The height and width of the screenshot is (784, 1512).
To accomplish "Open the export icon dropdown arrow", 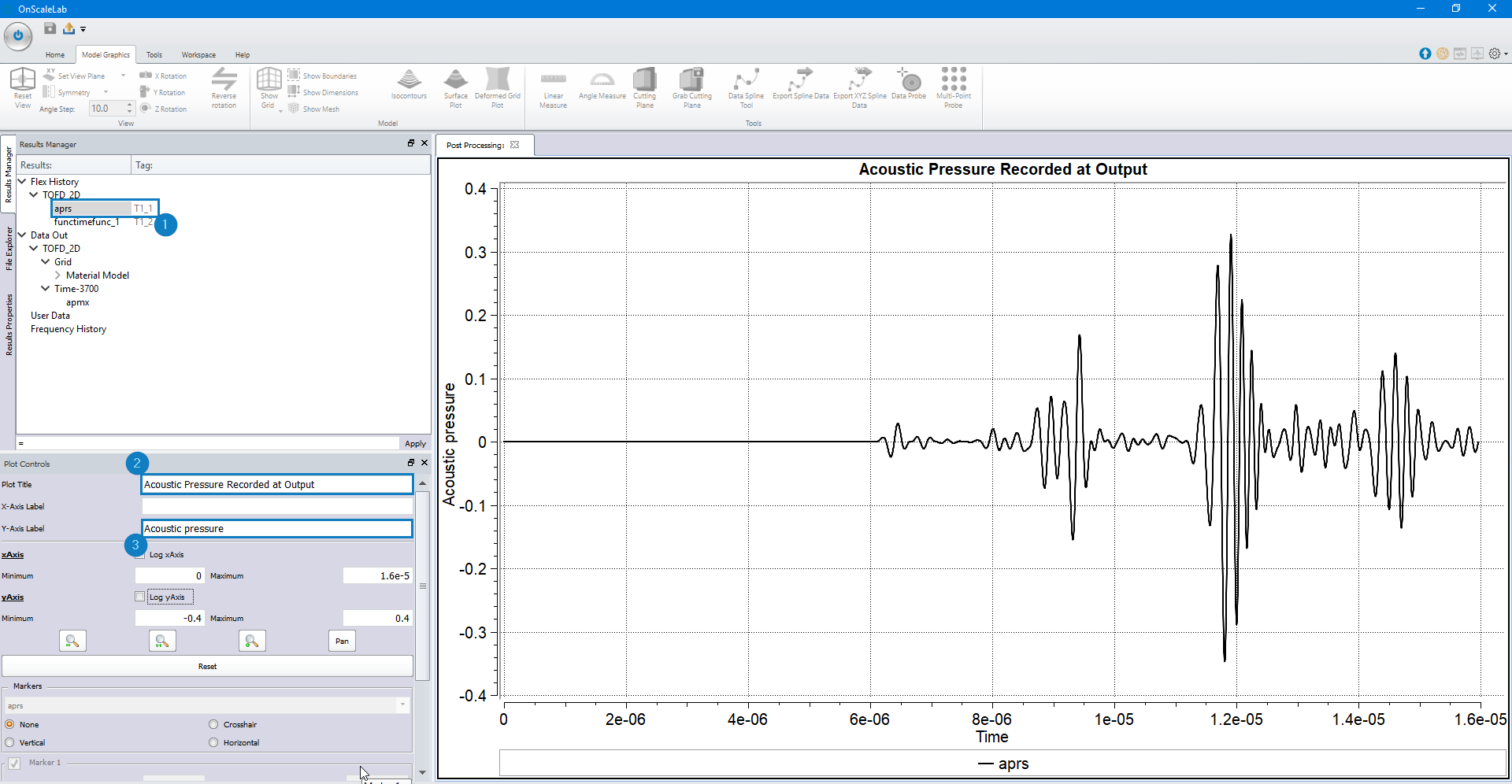I will click(x=83, y=29).
